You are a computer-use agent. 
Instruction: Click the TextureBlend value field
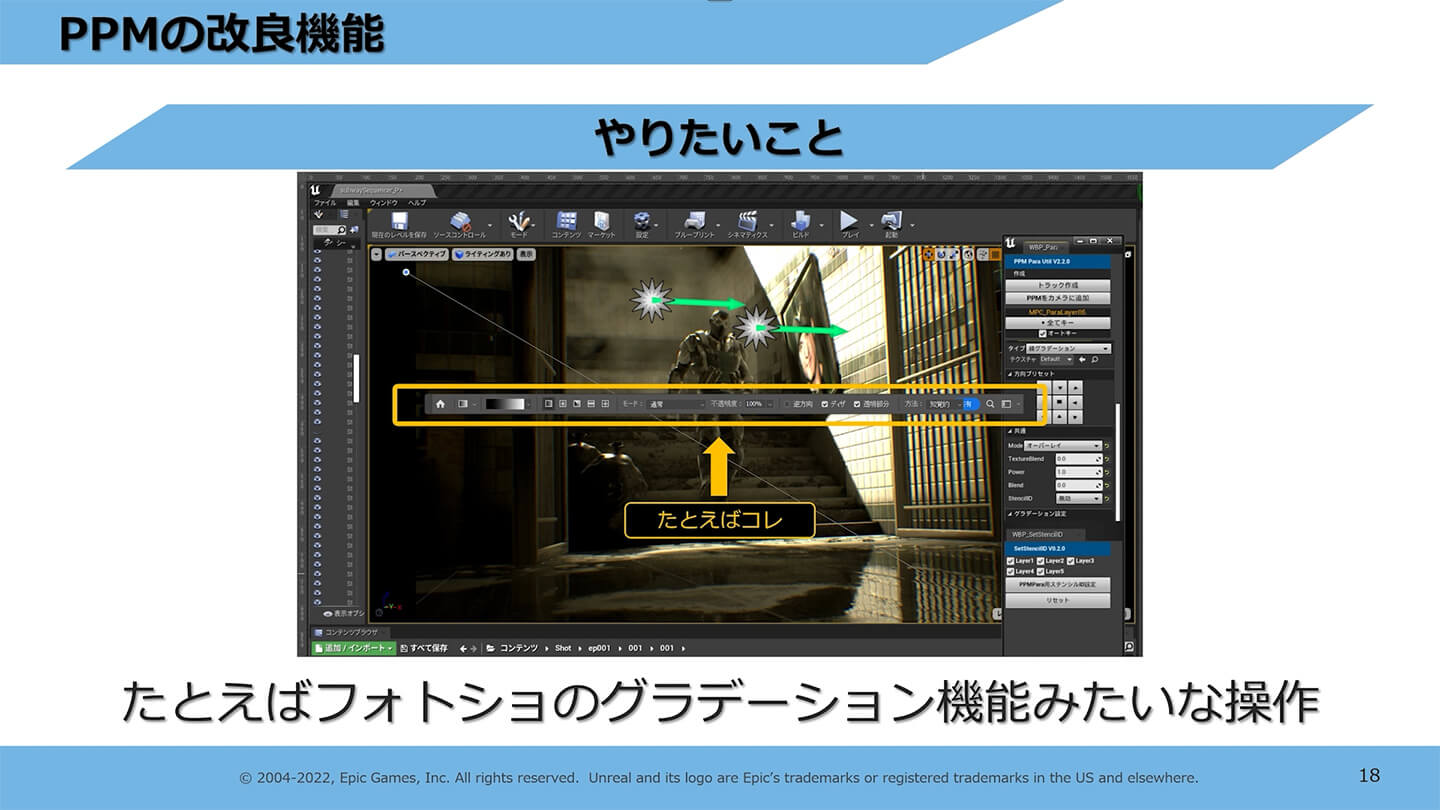(1079, 459)
